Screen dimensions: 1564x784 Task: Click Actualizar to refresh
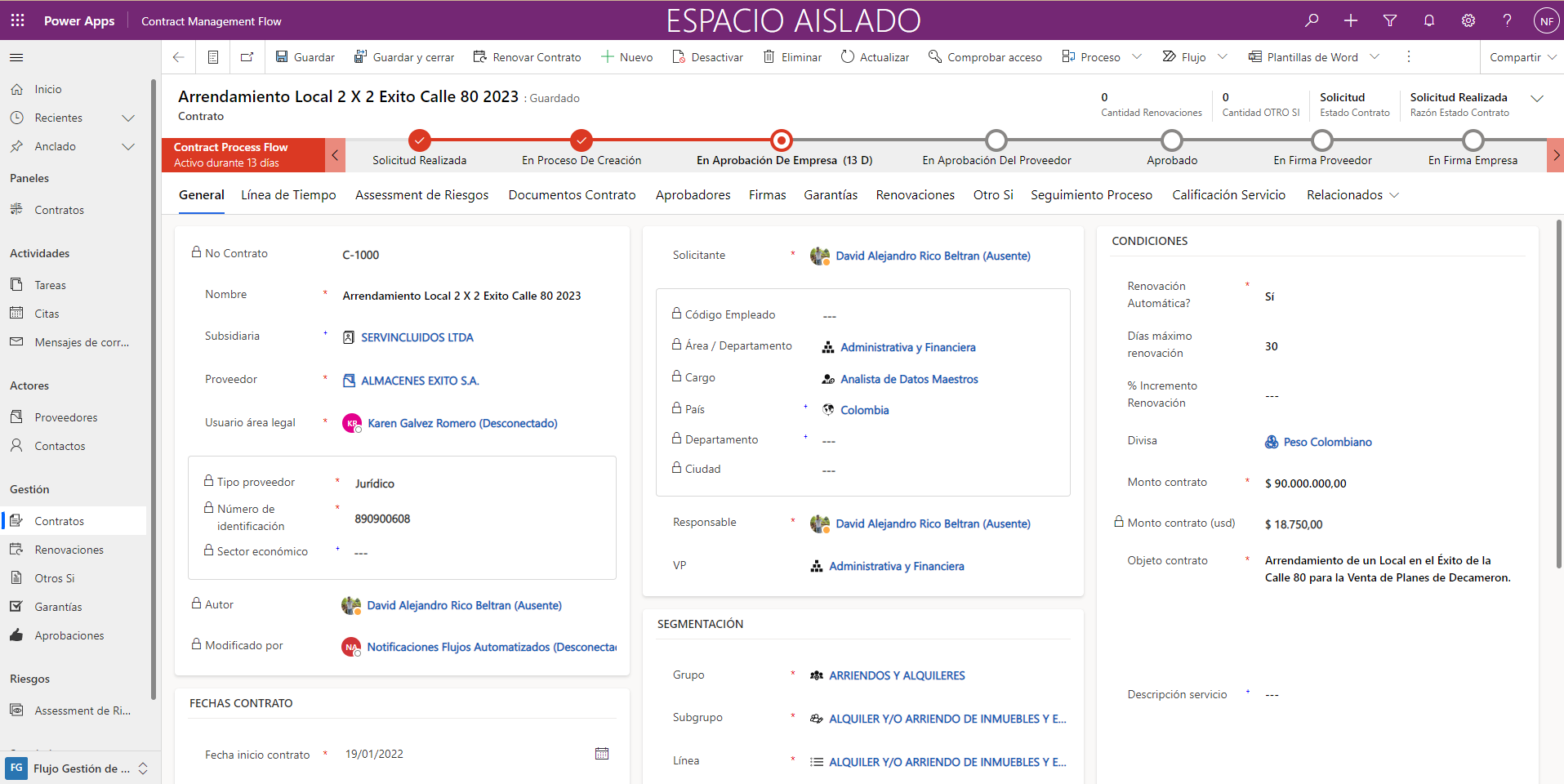pos(876,57)
